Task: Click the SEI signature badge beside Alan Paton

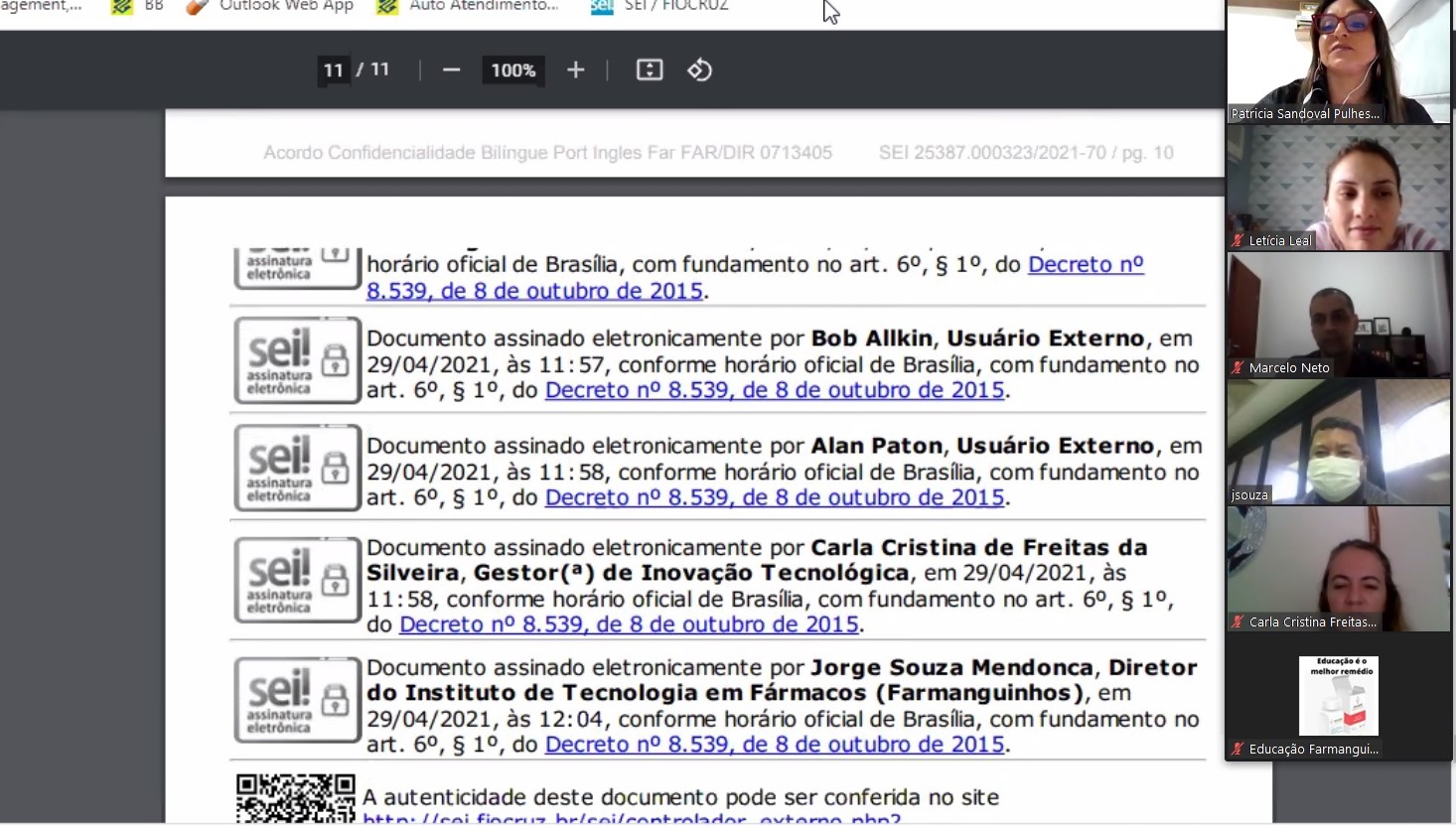Action: 297,468
